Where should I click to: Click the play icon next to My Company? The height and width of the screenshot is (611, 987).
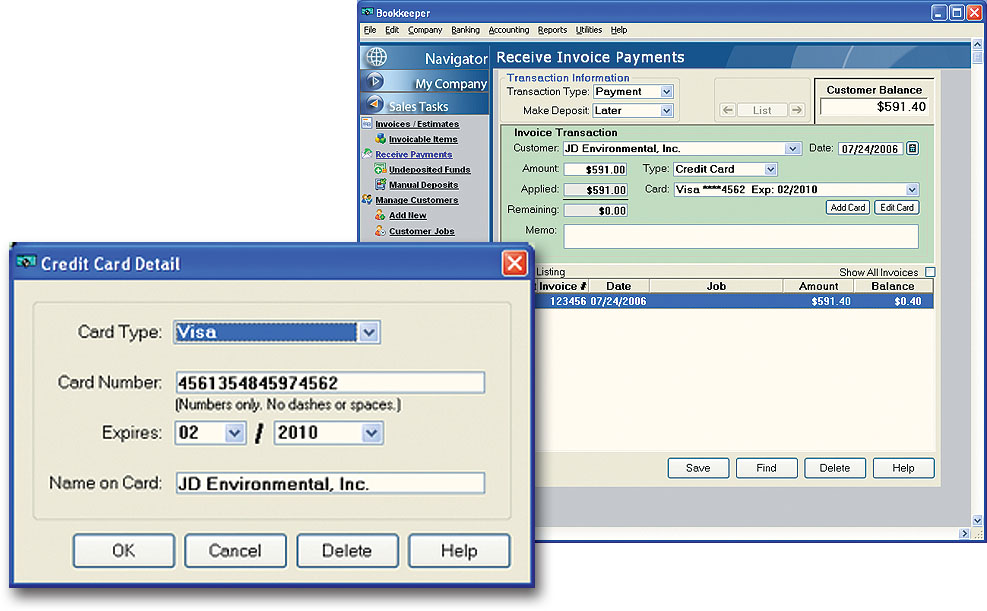click(375, 81)
